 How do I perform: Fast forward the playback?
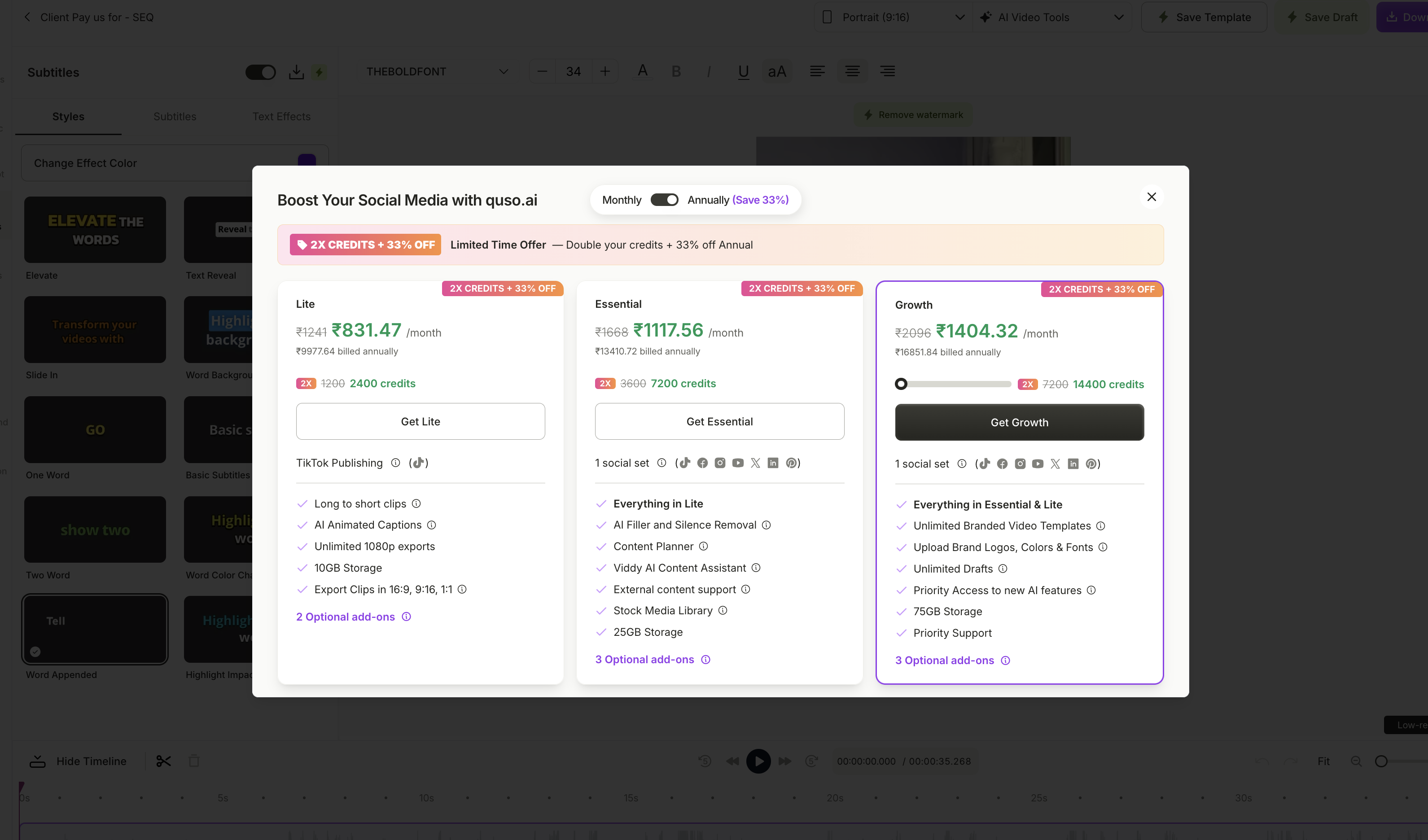click(x=785, y=761)
